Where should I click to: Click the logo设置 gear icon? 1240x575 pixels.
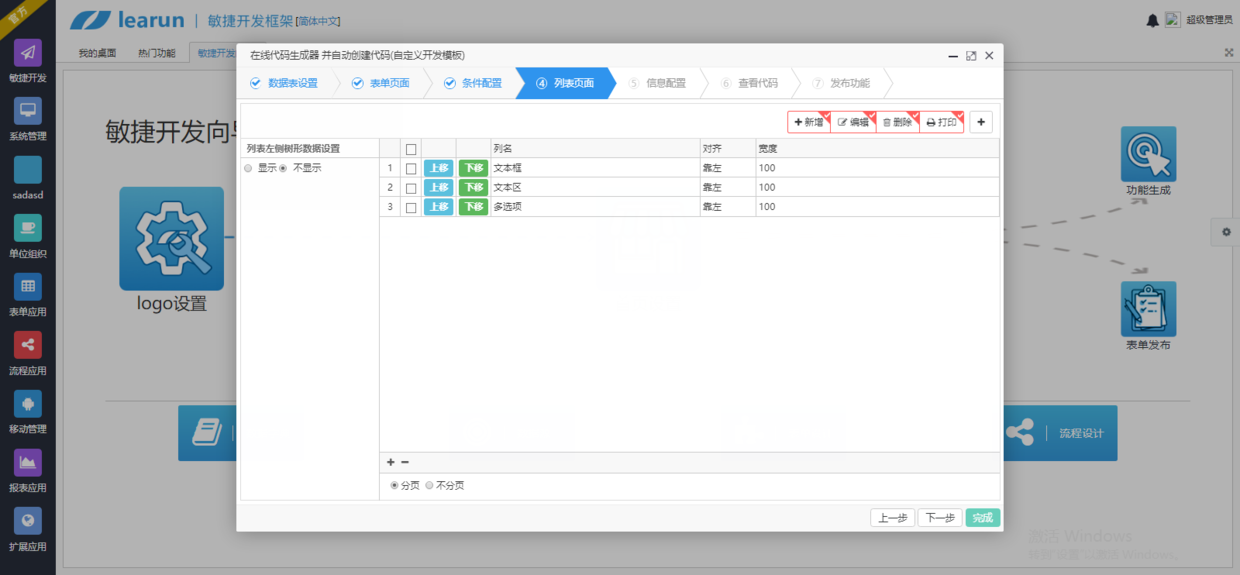coord(172,238)
